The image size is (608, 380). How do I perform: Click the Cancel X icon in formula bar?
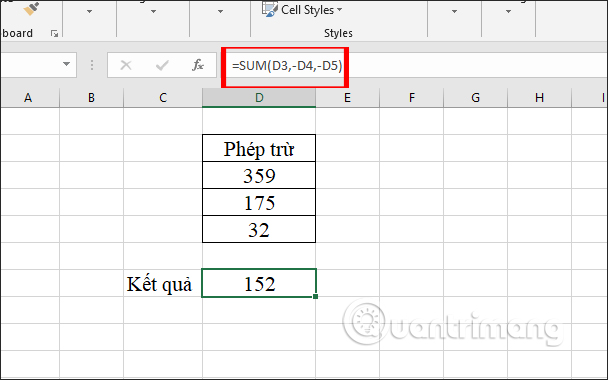[x=126, y=65]
